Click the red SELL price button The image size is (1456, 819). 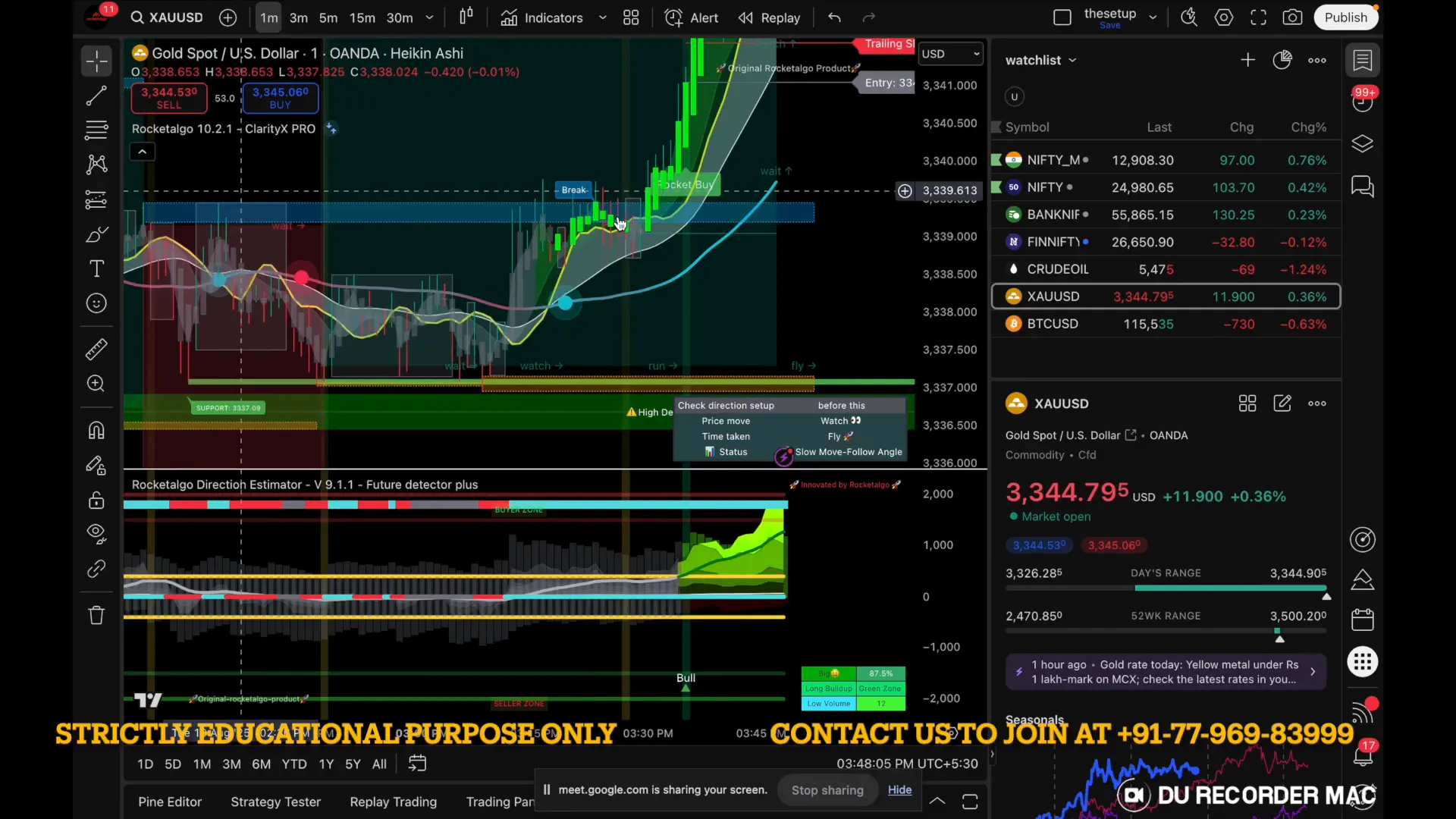[168, 98]
